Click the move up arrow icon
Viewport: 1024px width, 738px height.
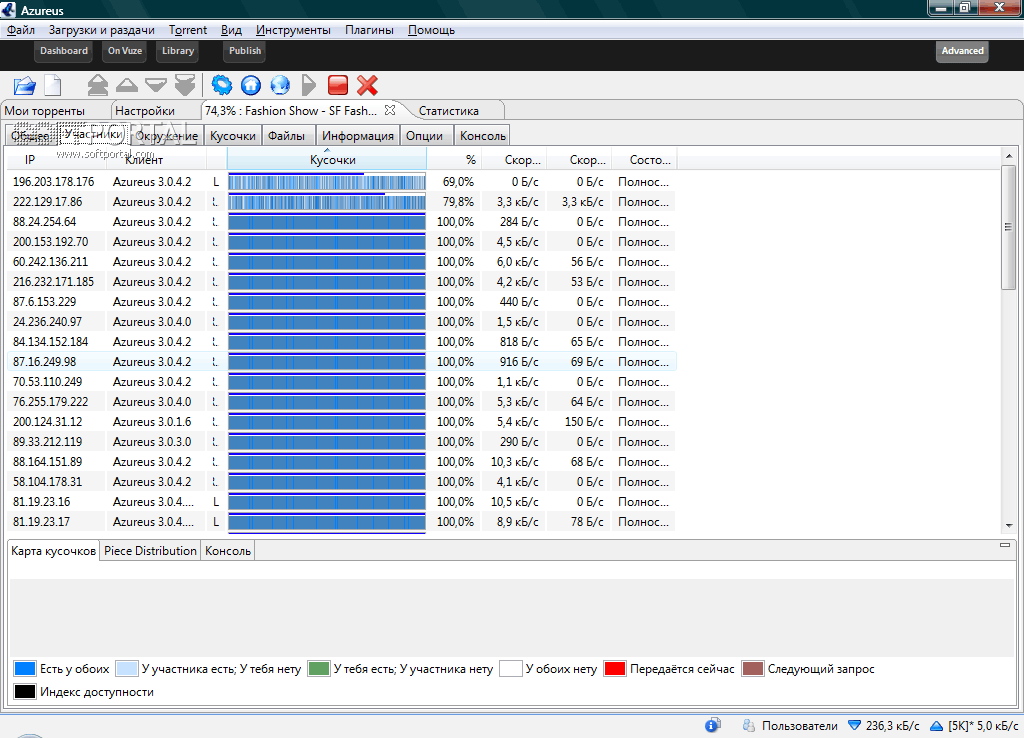pos(127,84)
